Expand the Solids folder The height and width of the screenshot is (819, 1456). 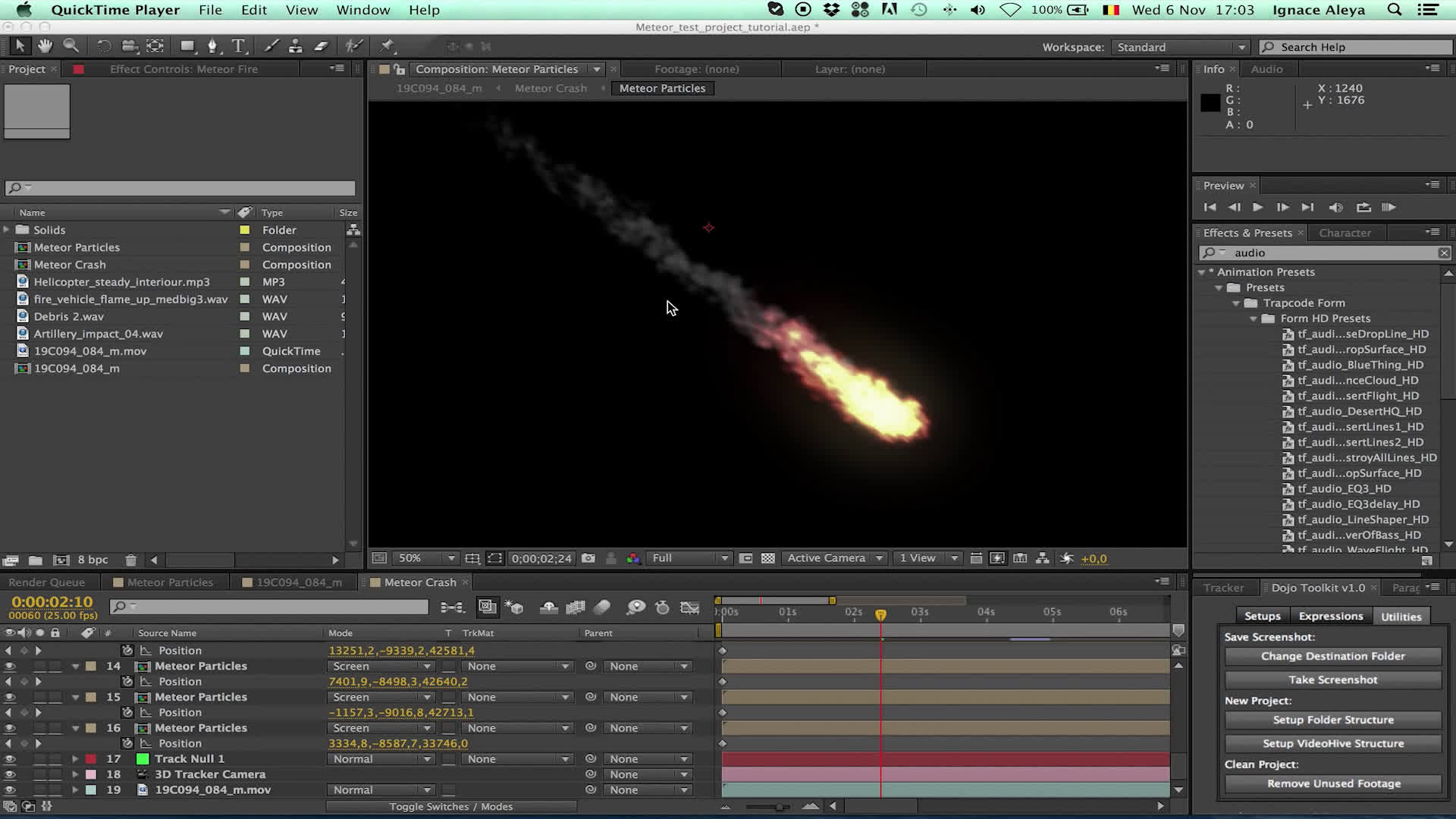pos(7,230)
